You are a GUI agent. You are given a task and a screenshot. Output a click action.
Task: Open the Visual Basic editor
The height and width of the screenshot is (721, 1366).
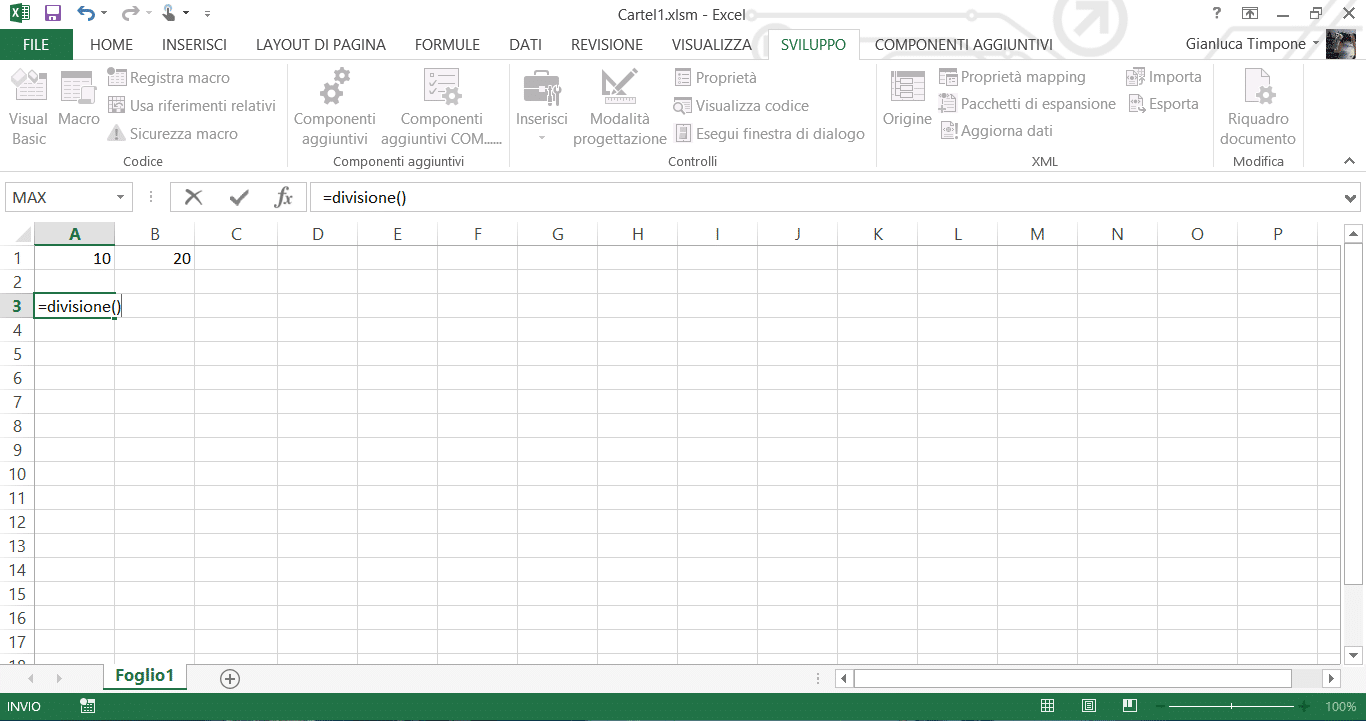coord(28,105)
